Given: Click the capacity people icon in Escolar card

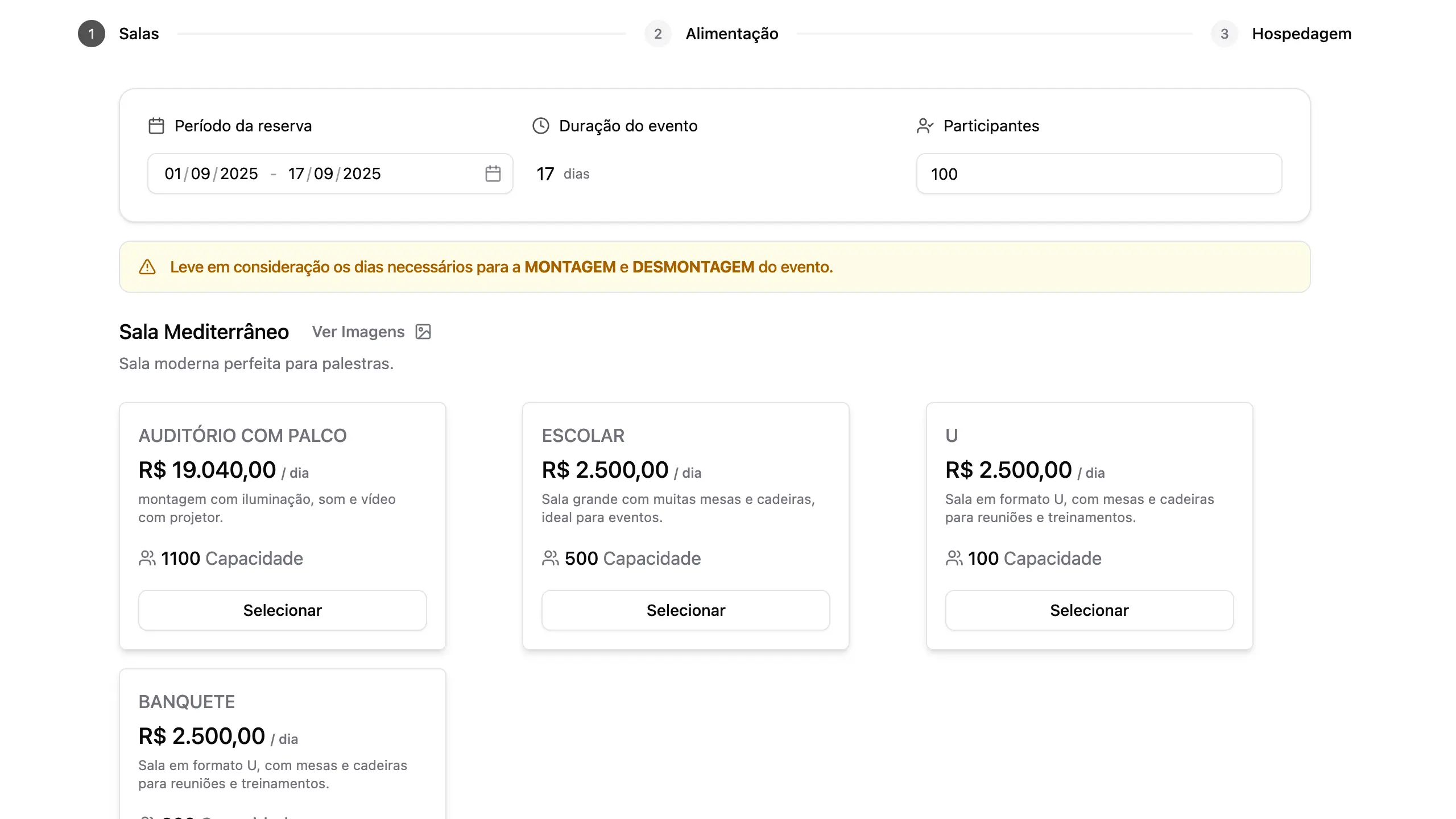Looking at the screenshot, I should pyautogui.click(x=550, y=558).
